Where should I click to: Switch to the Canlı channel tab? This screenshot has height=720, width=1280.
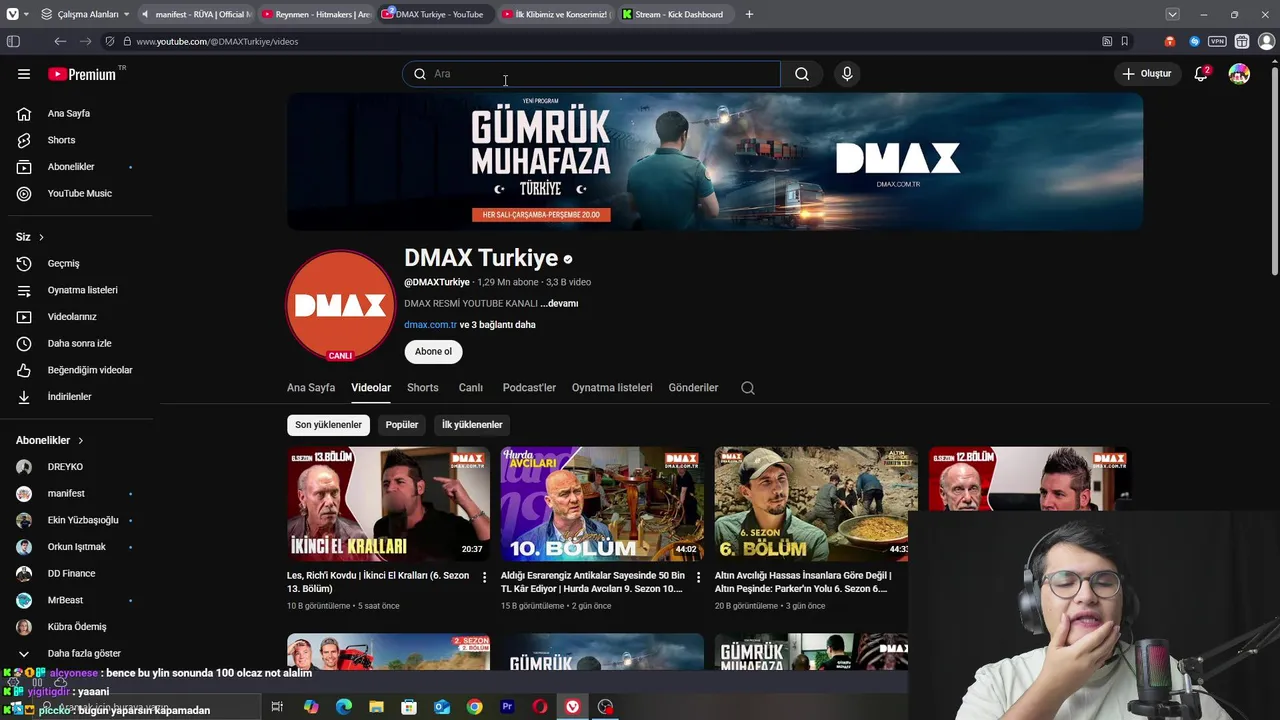click(471, 388)
